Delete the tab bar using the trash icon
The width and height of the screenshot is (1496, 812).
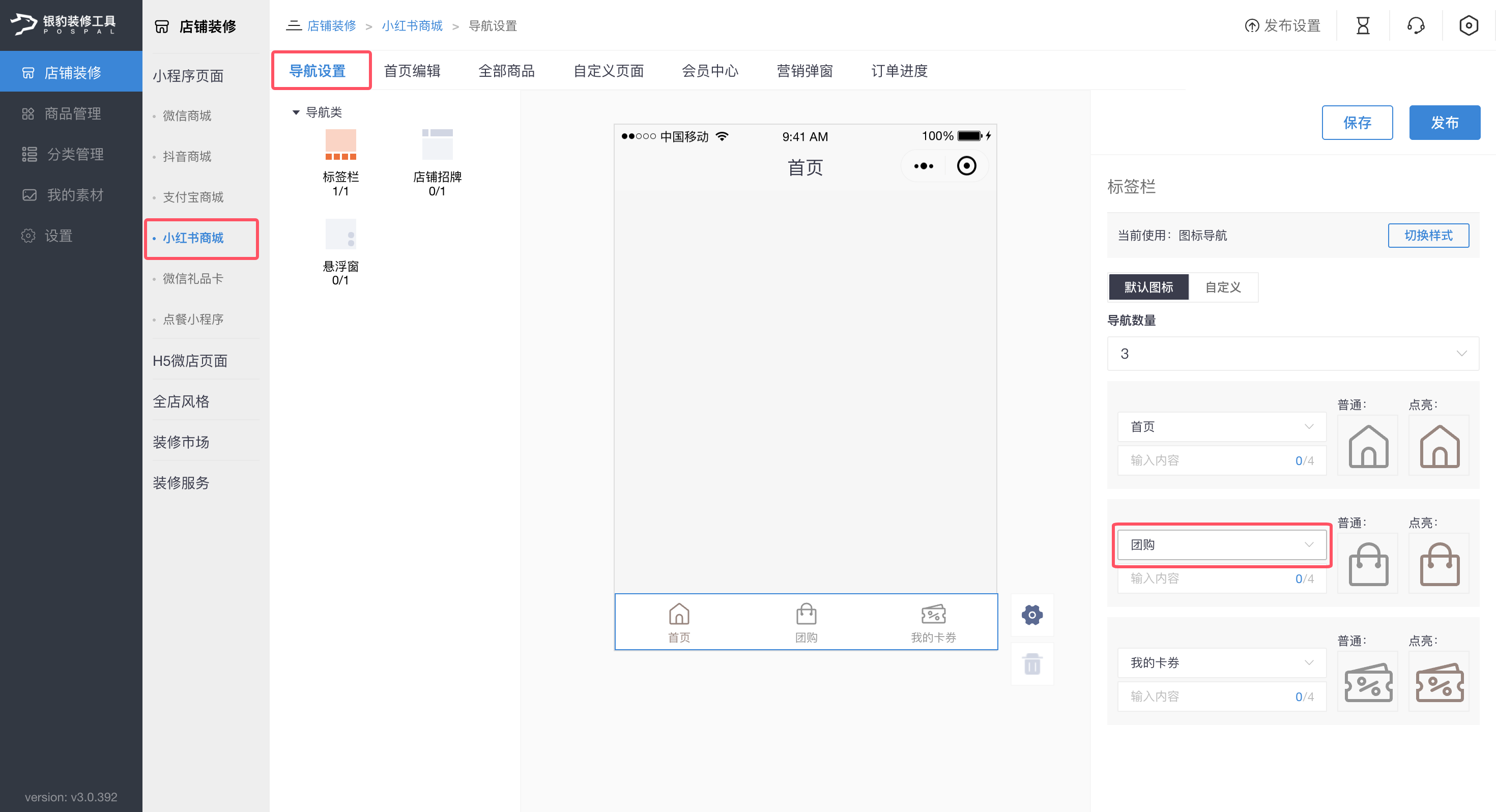pyautogui.click(x=1032, y=663)
